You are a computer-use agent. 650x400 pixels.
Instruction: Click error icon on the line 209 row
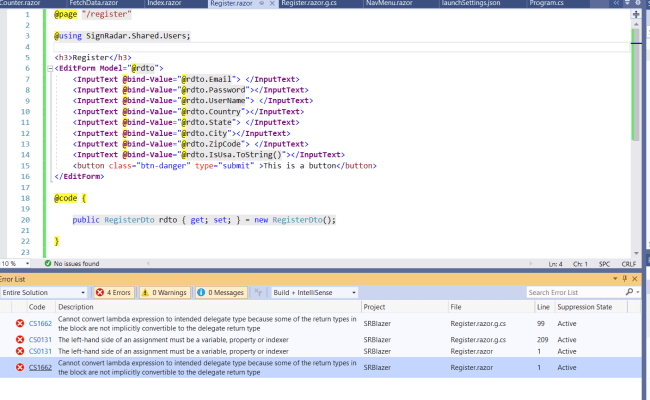[19, 340]
